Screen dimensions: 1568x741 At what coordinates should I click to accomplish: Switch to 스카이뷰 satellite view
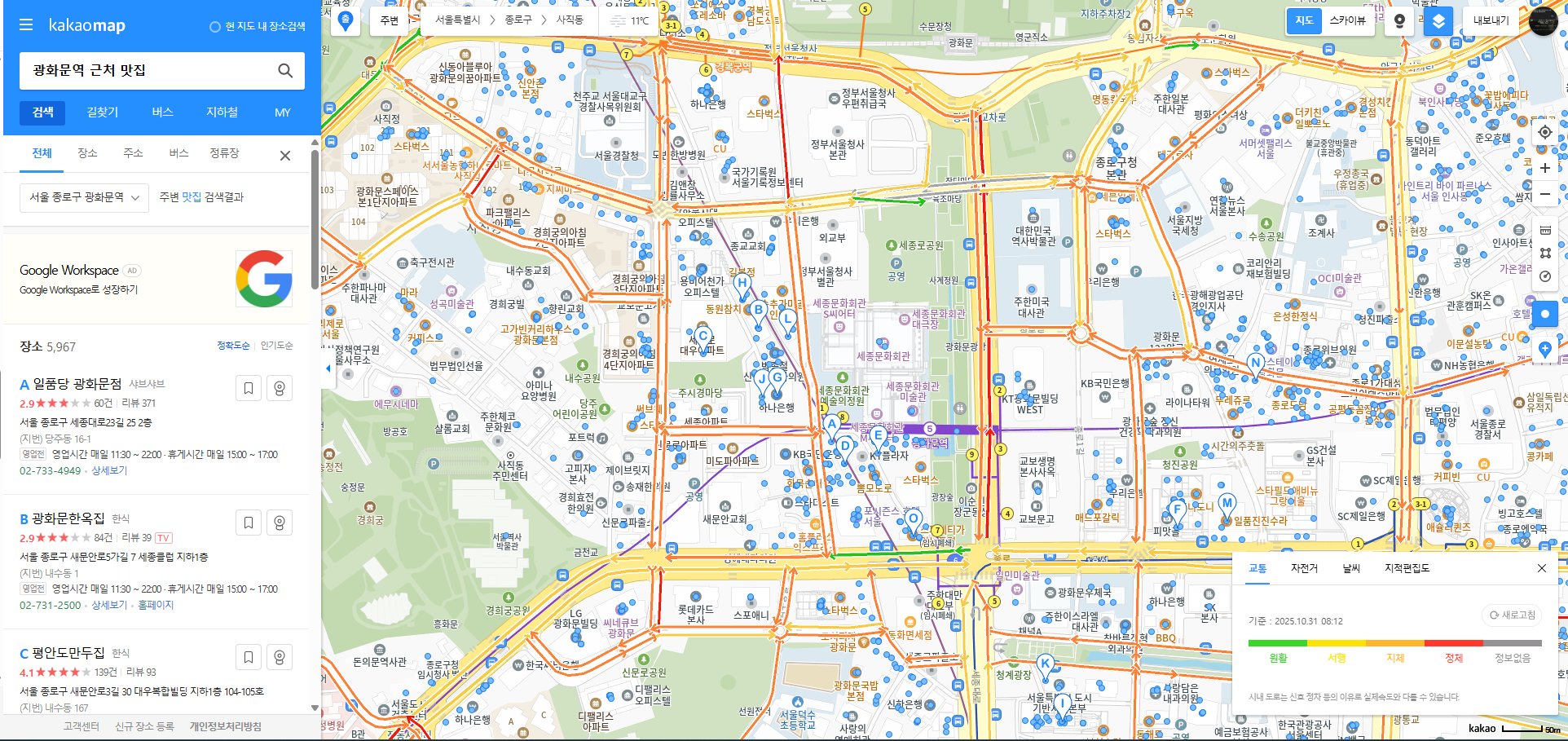pyautogui.click(x=1347, y=20)
